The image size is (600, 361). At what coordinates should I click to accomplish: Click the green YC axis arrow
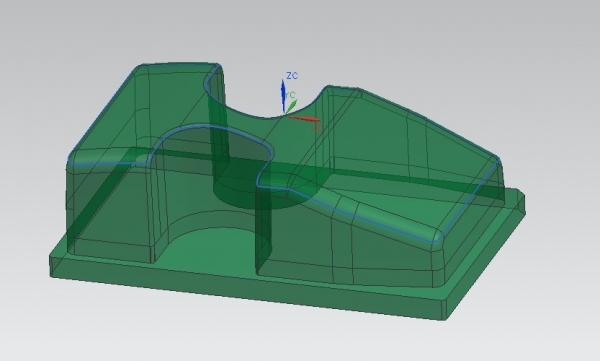[x=292, y=106]
